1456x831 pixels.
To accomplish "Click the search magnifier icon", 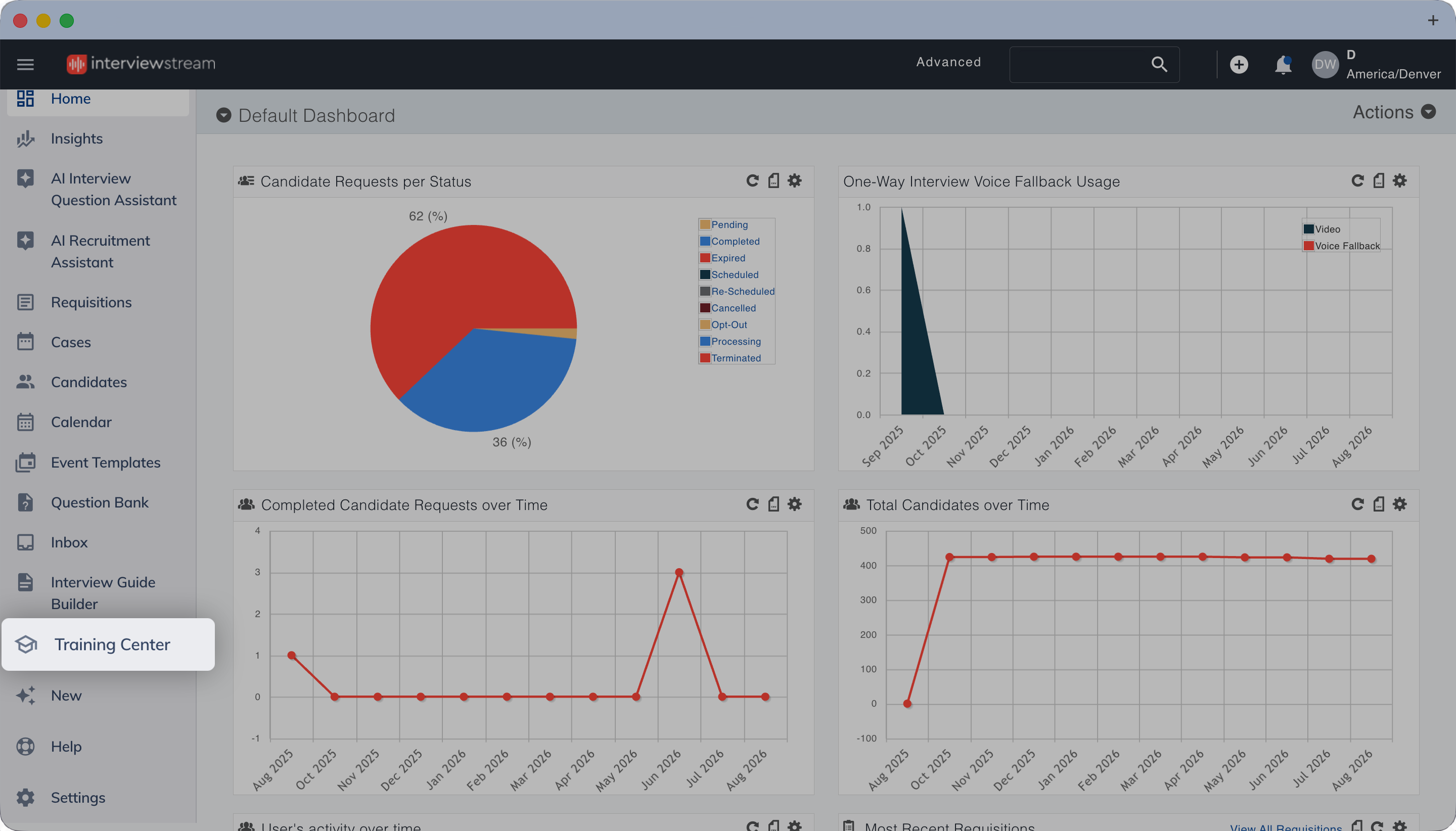I will coord(1159,64).
